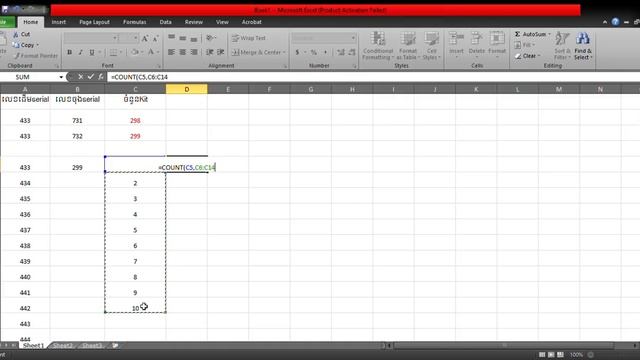The width and height of the screenshot is (640, 360).
Task: Switch to Sheet3 tab
Action: coord(92,346)
